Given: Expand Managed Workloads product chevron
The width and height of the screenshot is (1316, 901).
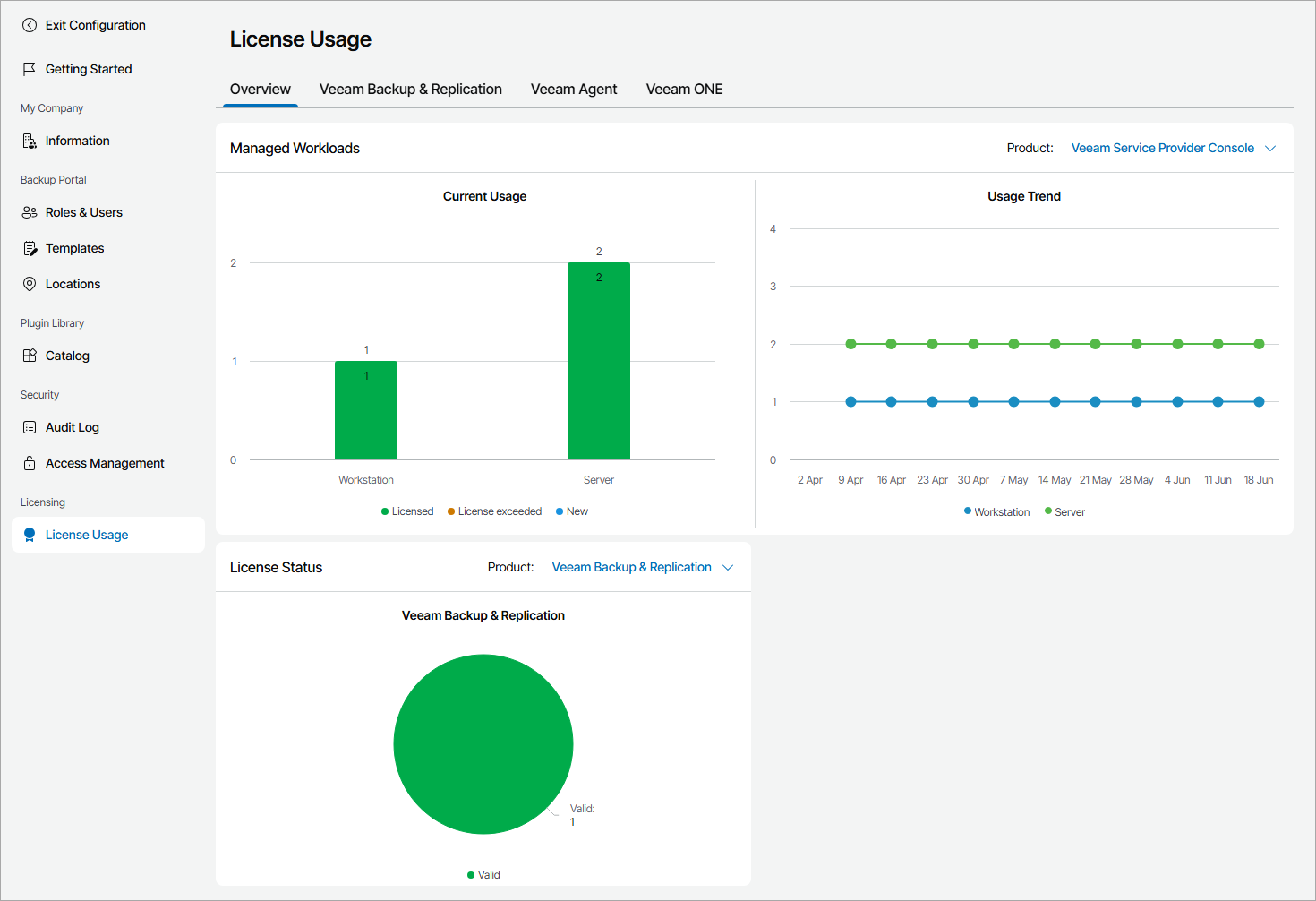Looking at the screenshot, I should [1270, 149].
